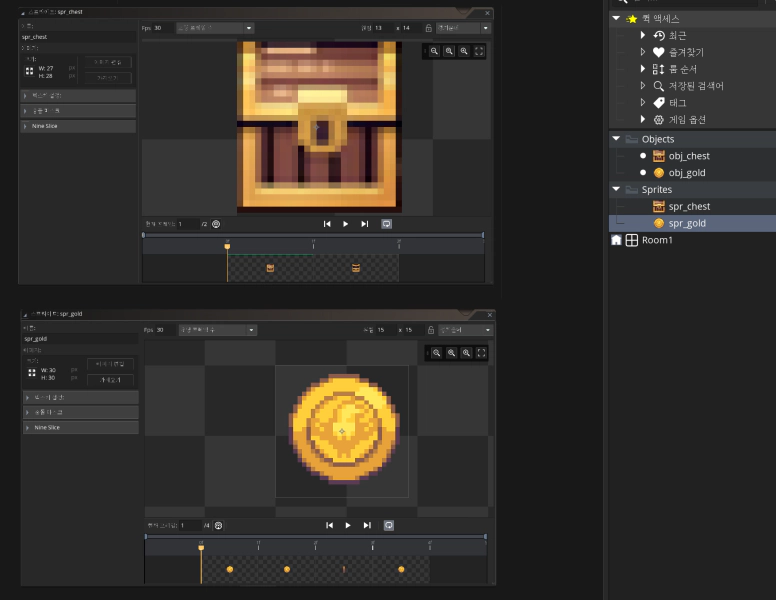Click zoom out icon in spr_chest preview

pyautogui.click(x=435, y=51)
